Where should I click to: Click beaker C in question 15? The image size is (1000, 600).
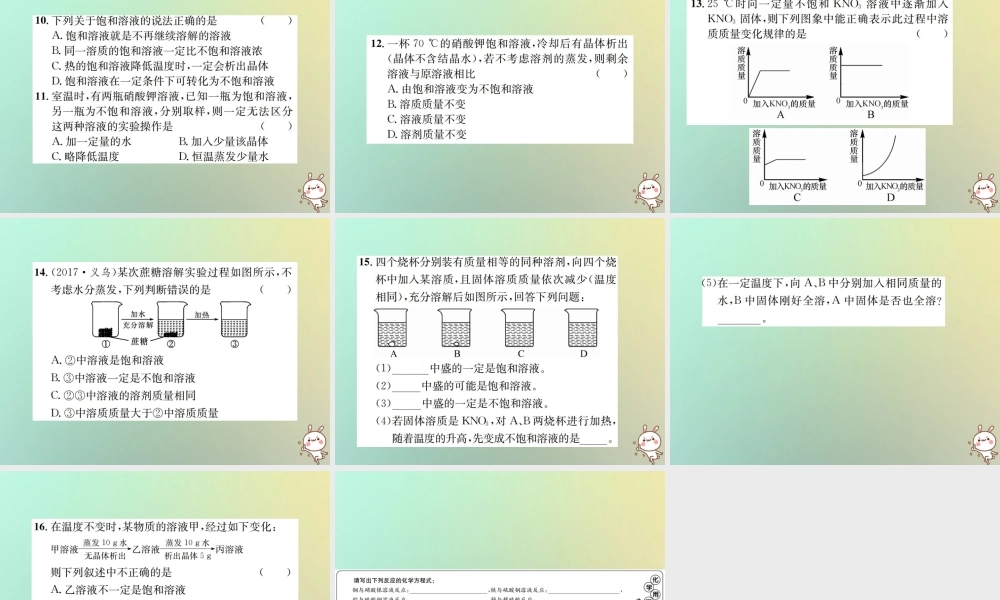tap(519, 328)
